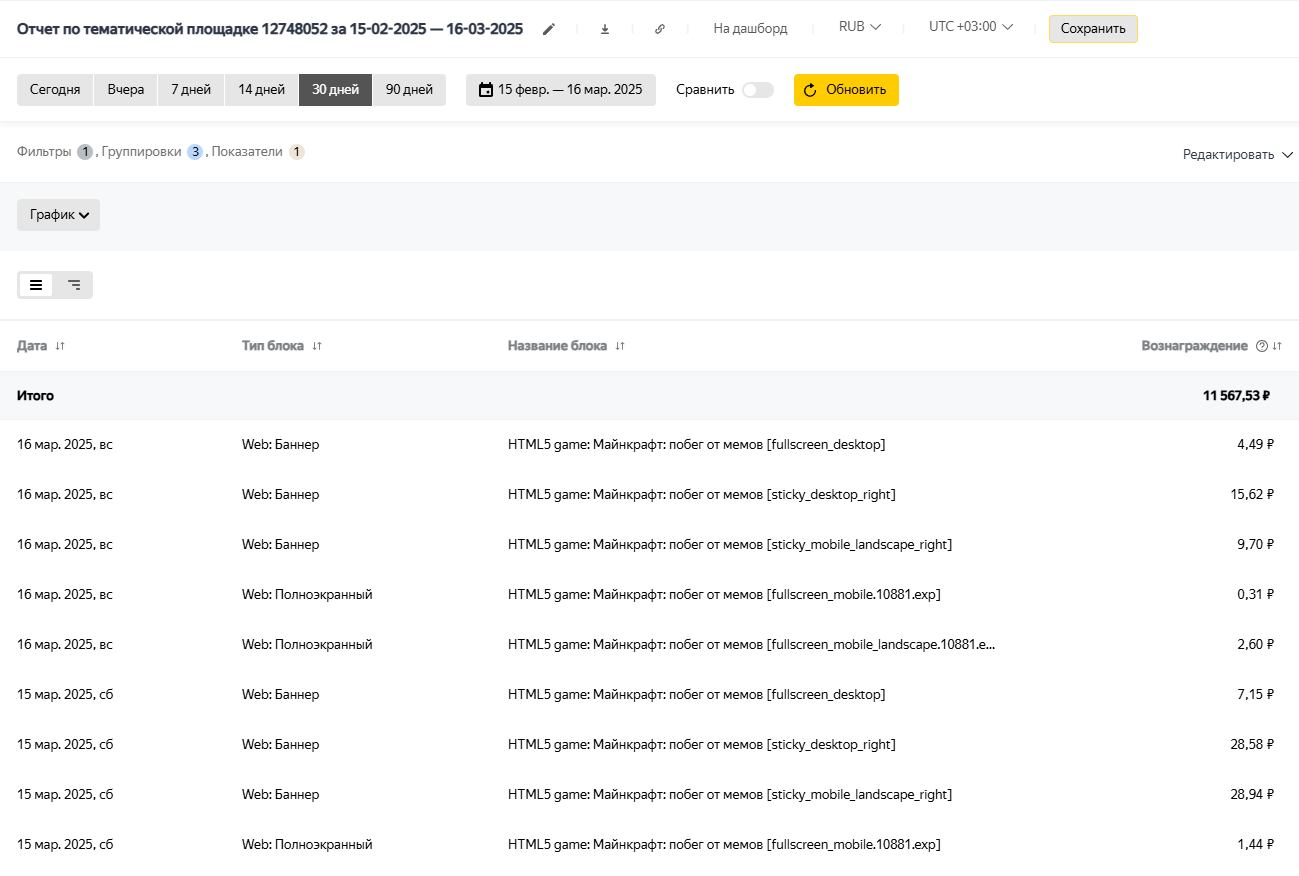Image resolution: width=1299 pixels, height=876 pixels.
Task: Sort by Тип блока column arrows
Action: [x=317, y=346]
